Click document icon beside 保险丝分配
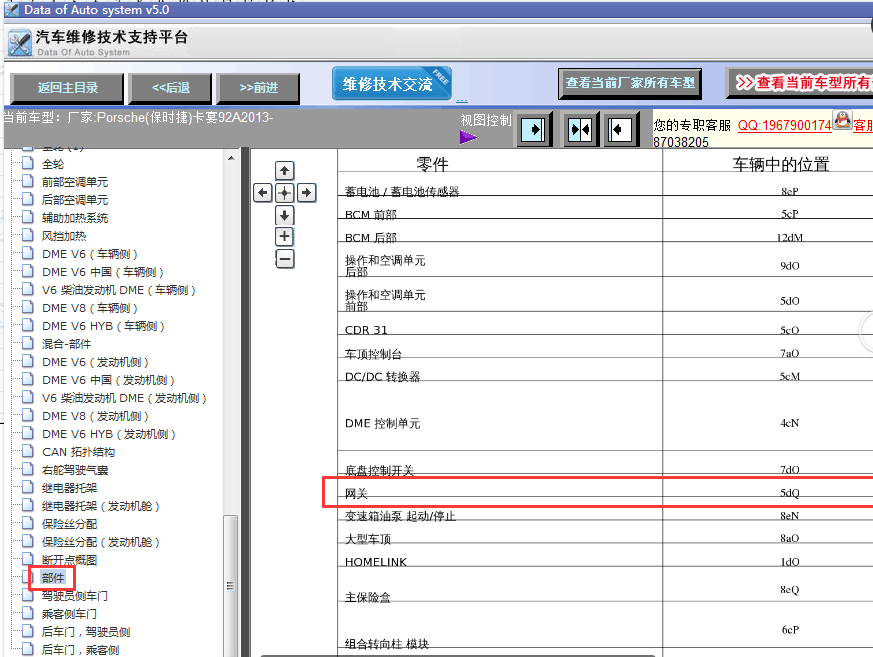Viewport: 873px width, 657px height. (27, 523)
